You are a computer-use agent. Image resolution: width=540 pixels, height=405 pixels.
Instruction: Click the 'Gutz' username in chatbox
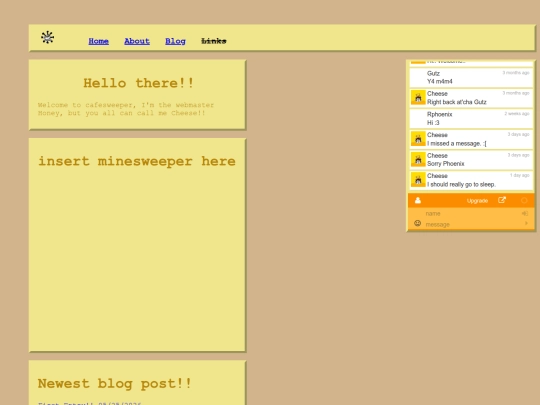pyautogui.click(x=433, y=73)
